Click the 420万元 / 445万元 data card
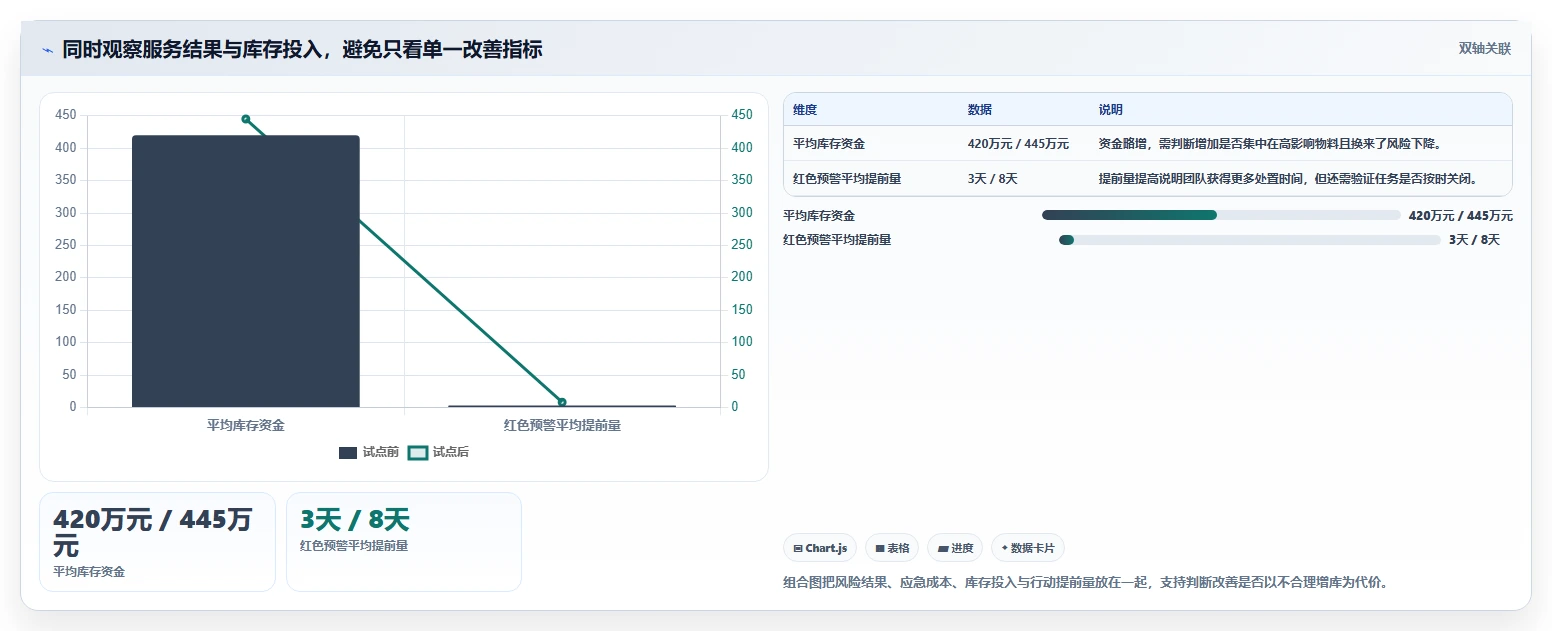This screenshot has height=631, width=1552. click(157, 542)
